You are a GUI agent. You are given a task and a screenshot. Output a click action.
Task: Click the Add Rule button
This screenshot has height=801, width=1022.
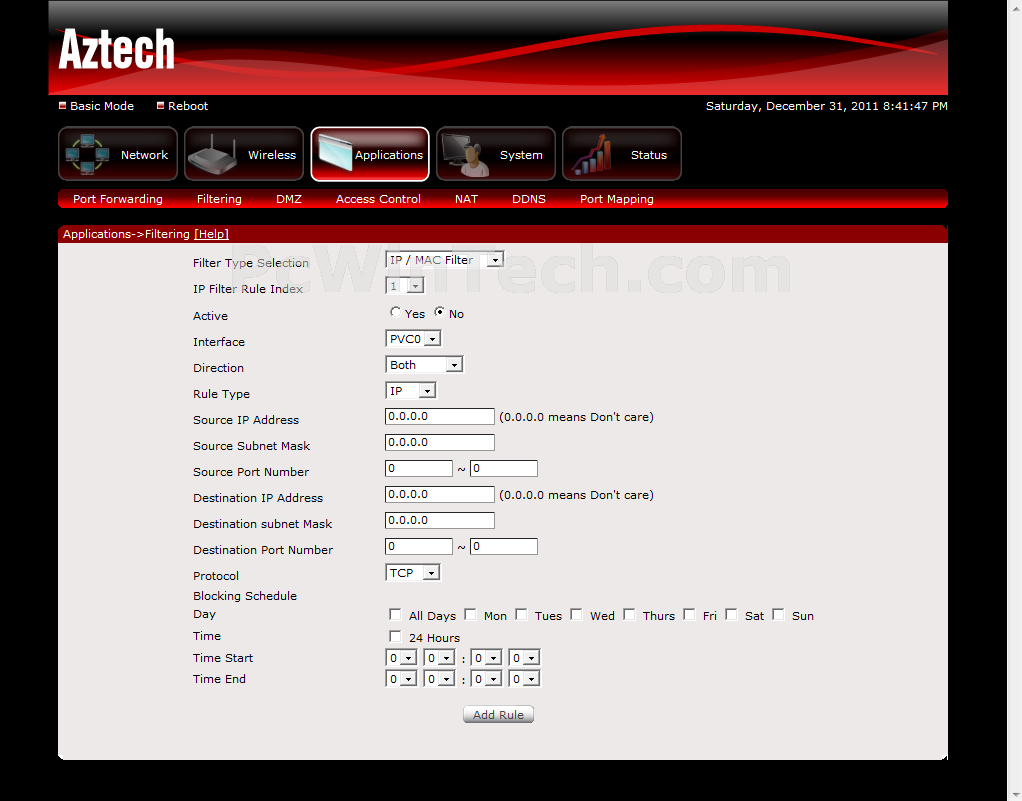[x=499, y=715]
